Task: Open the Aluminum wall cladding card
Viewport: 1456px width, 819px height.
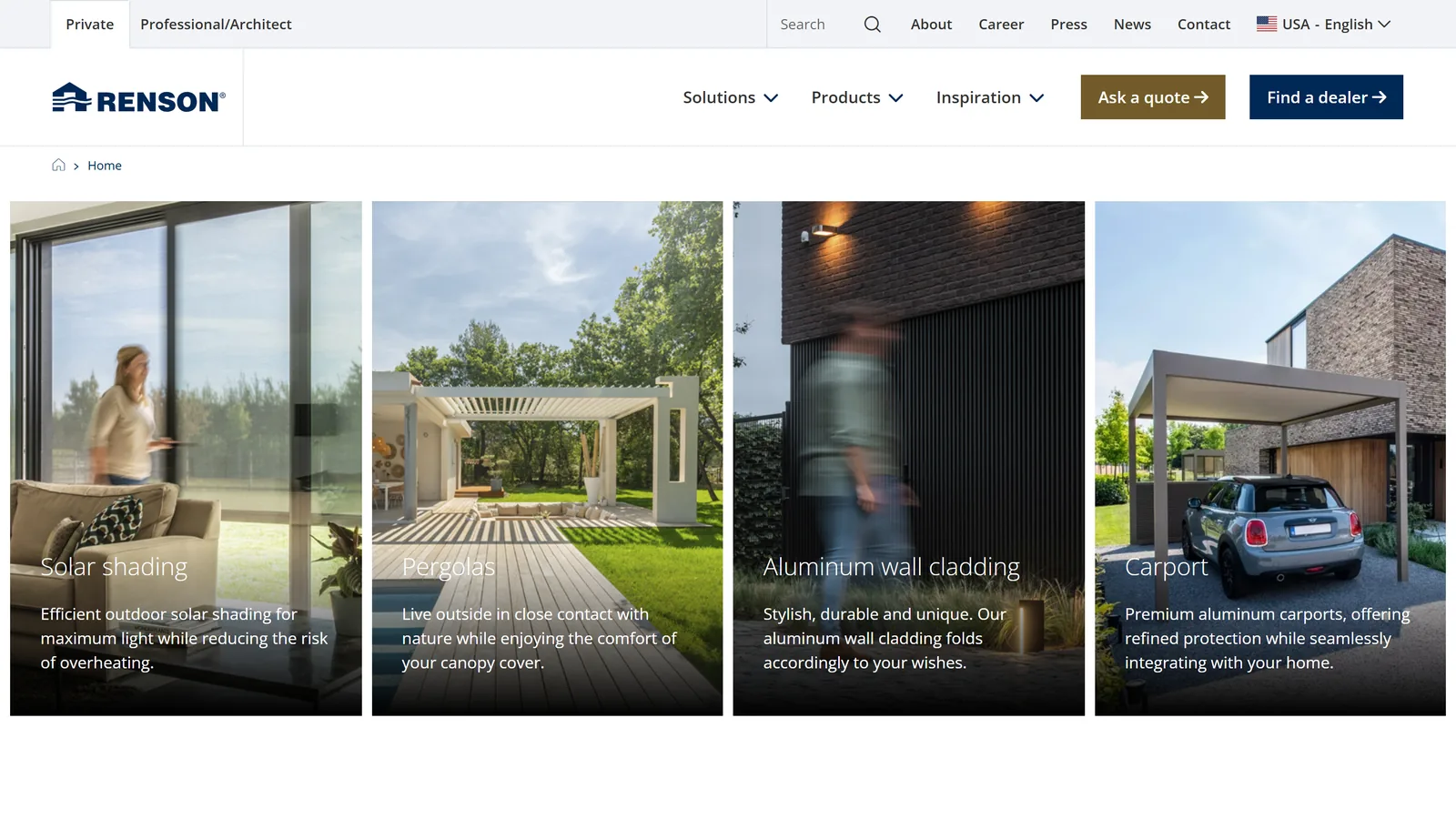Action: pyautogui.click(x=908, y=459)
